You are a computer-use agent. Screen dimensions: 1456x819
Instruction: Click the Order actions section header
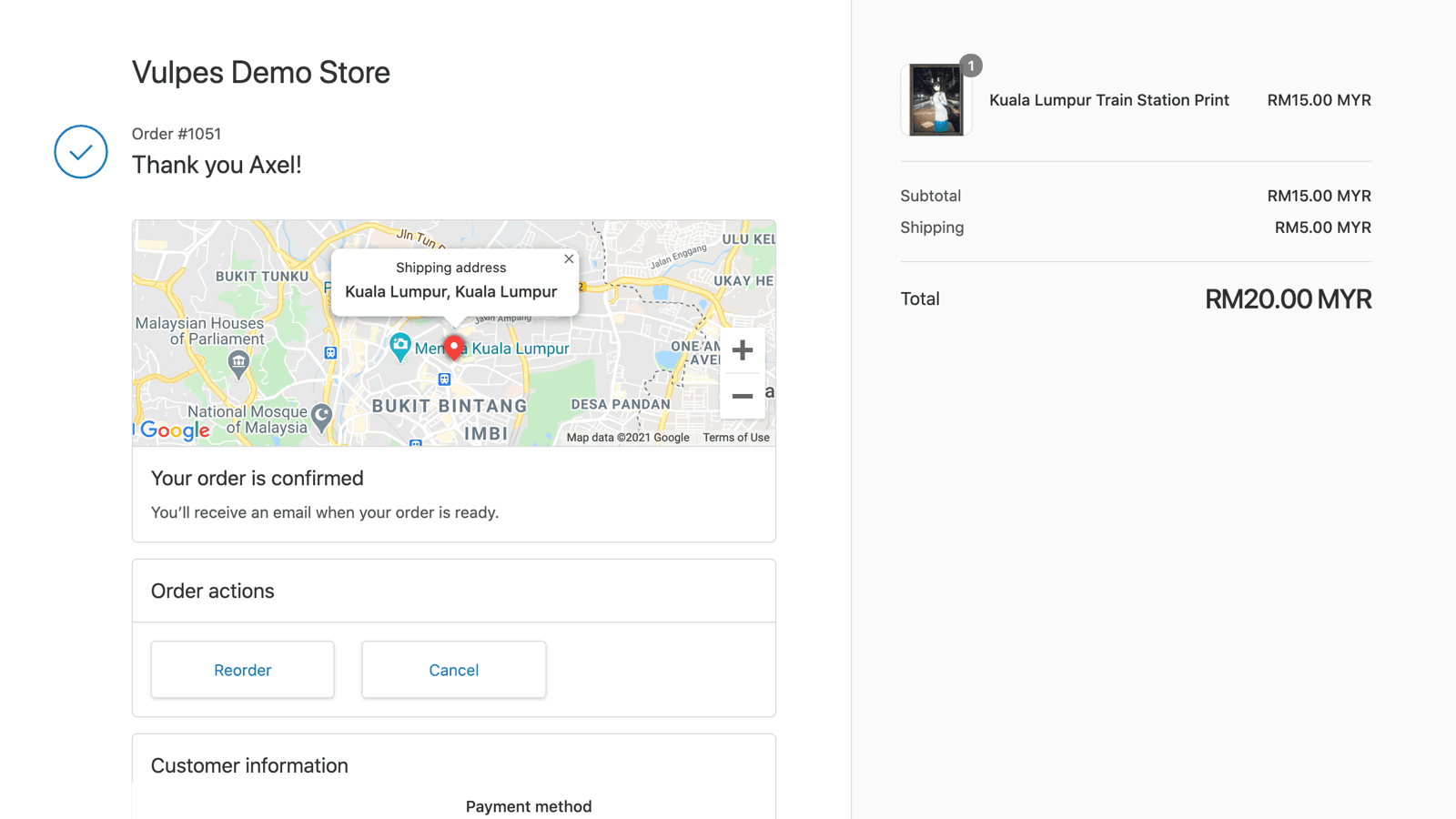(212, 591)
